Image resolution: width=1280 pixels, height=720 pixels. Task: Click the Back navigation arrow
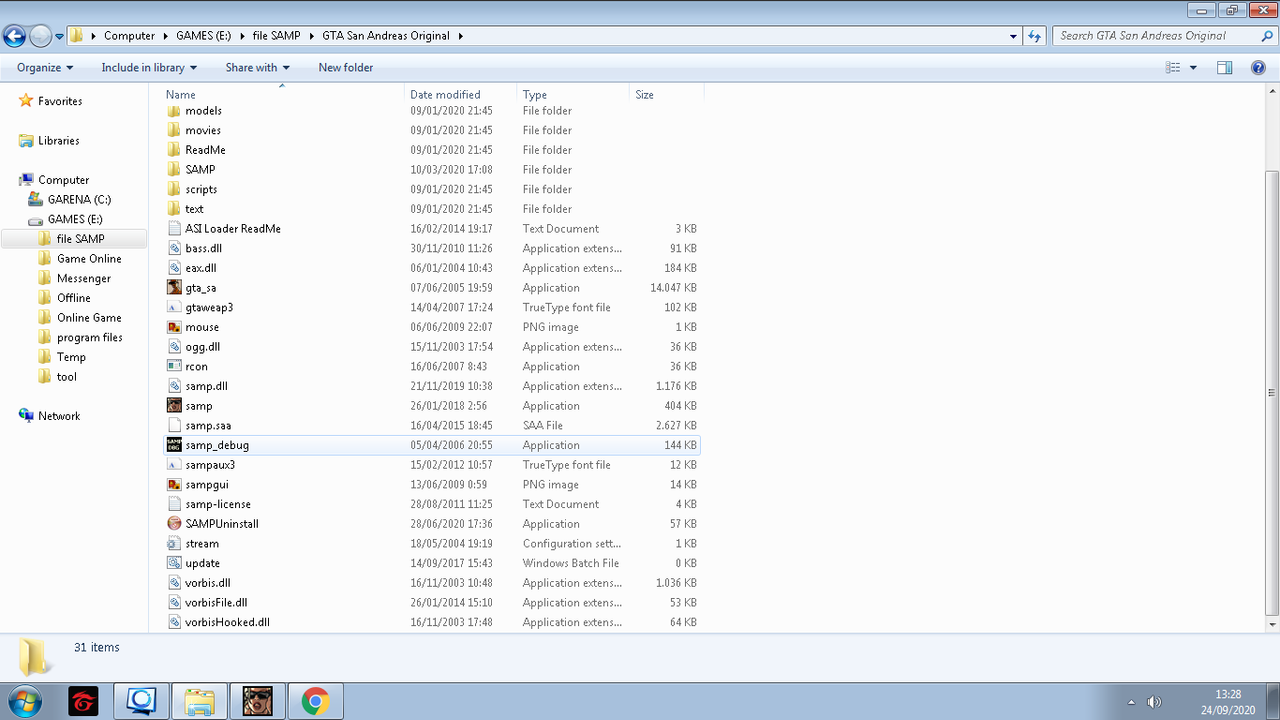14,36
